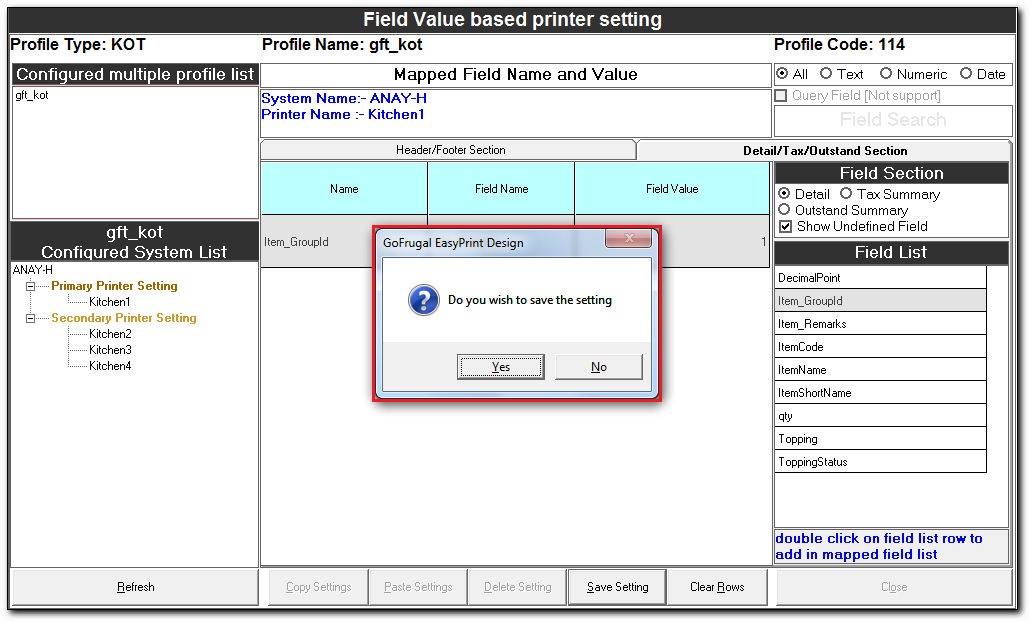Select the Date filter radio button

(x=966, y=74)
